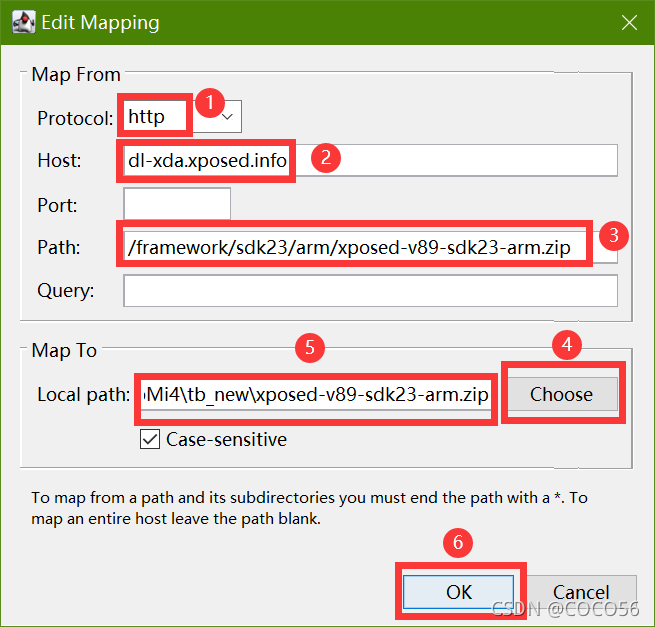Click the 'Port:' label text
Screen dimensions: 655x627
pos(57,205)
